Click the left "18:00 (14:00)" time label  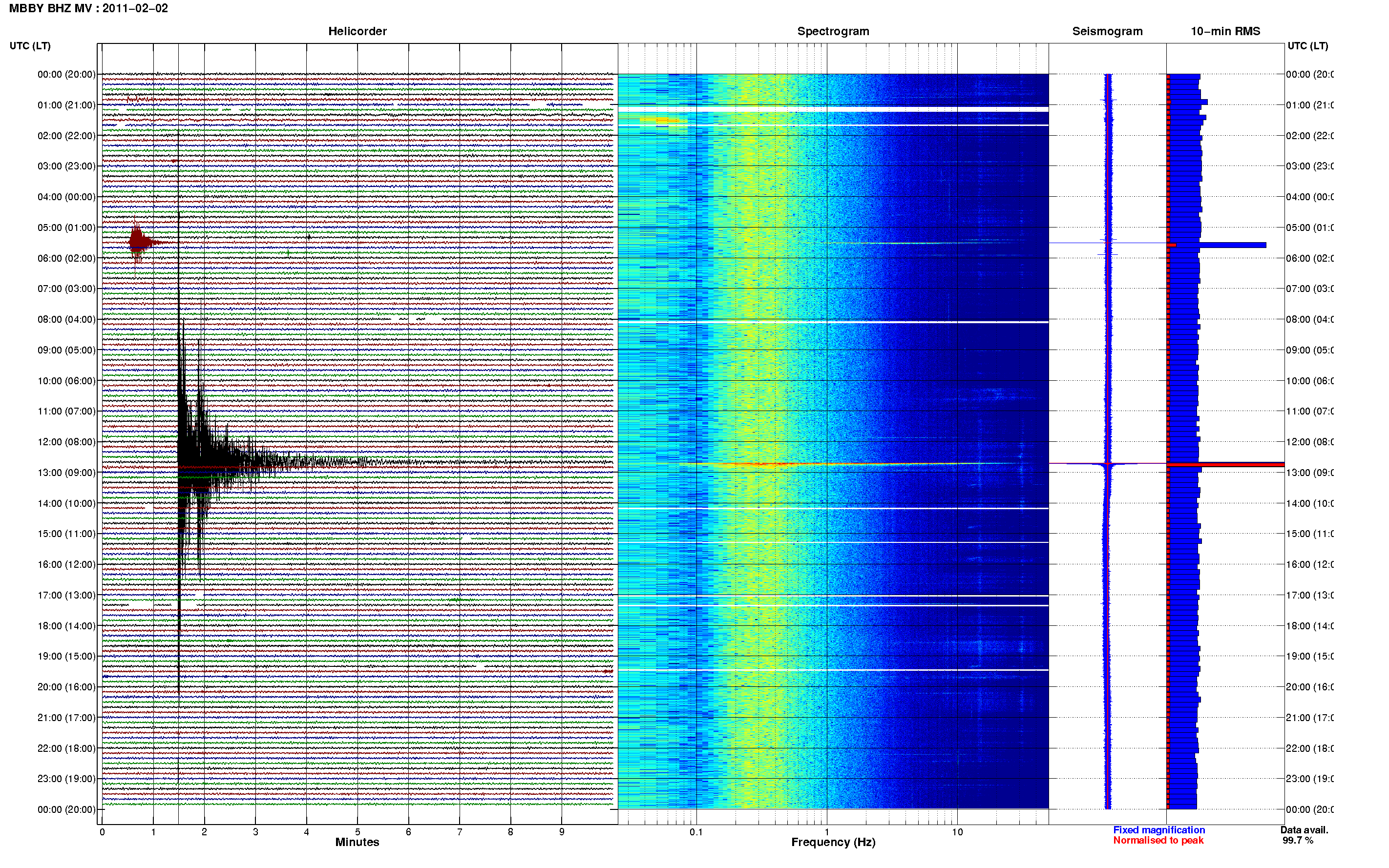[x=66, y=626]
